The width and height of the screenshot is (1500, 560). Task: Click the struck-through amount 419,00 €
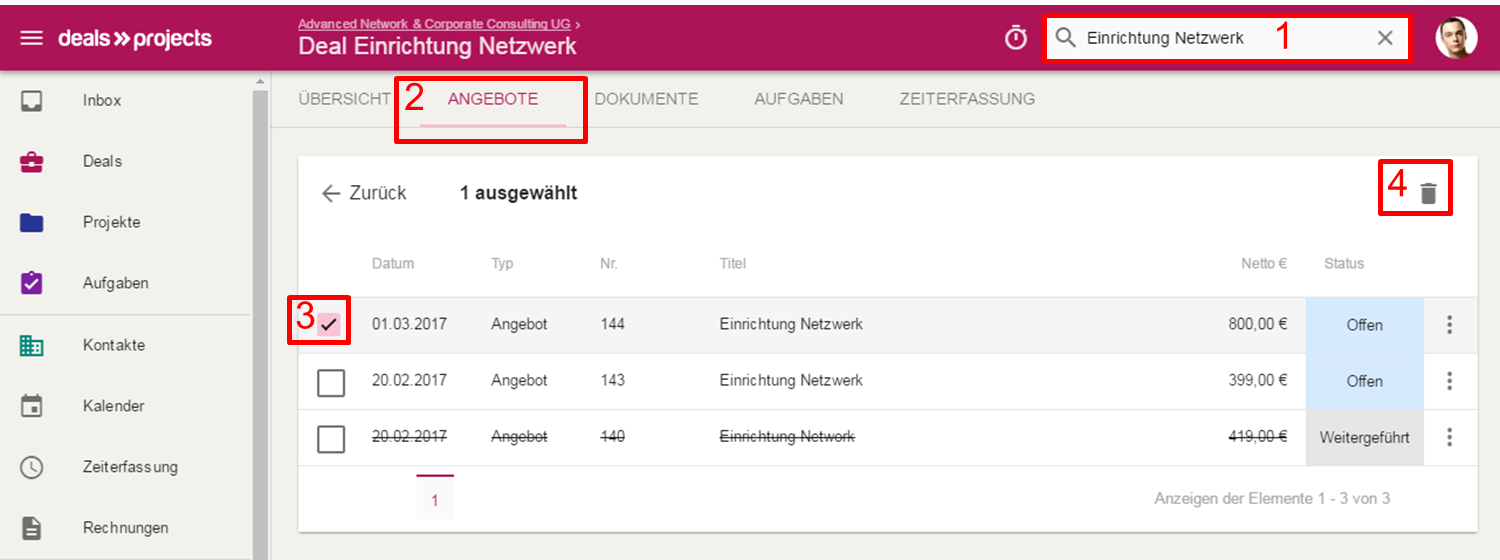1258,437
